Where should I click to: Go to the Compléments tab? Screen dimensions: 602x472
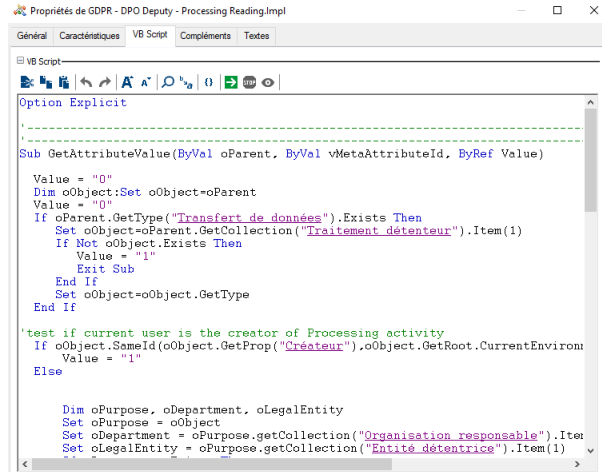click(x=205, y=36)
